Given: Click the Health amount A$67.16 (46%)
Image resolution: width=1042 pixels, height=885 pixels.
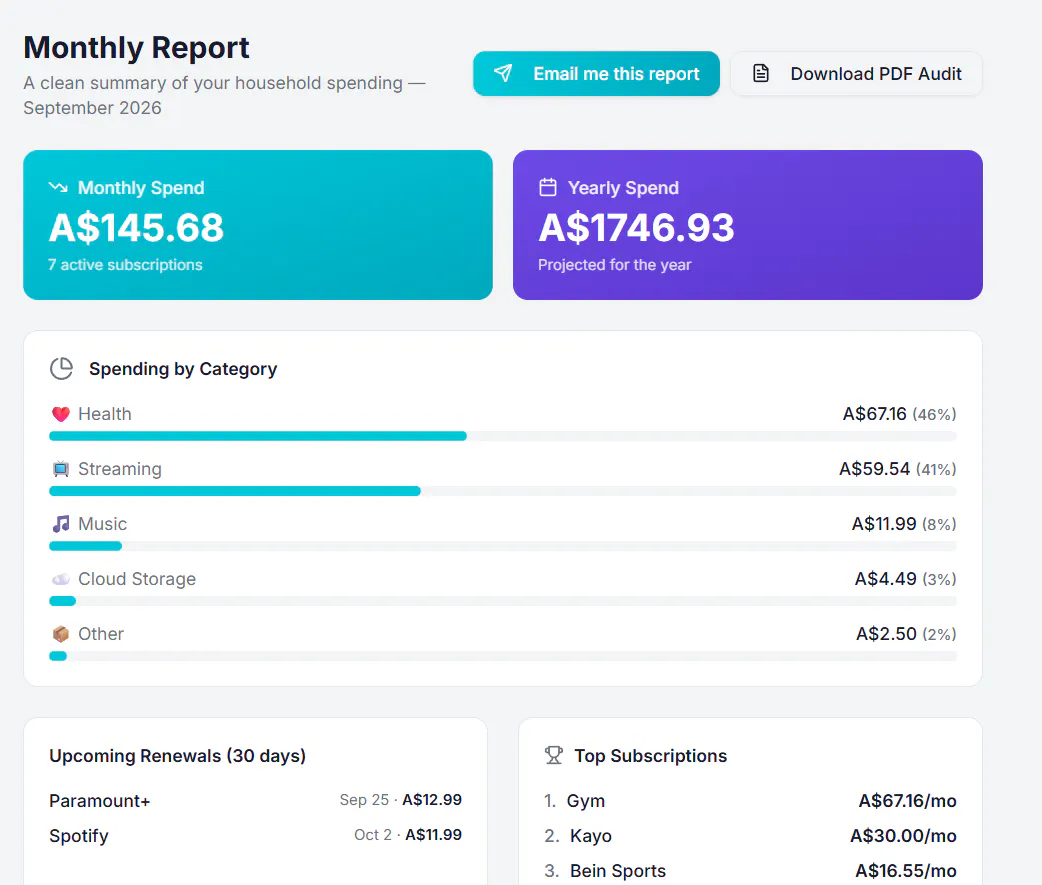Looking at the screenshot, I should pyautogui.click(x=899, y=414).
